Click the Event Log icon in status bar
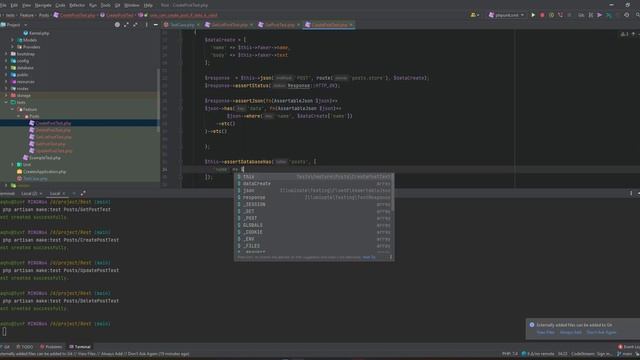The width and height of the screenshot is (640, 360). (x=620, y=347)
